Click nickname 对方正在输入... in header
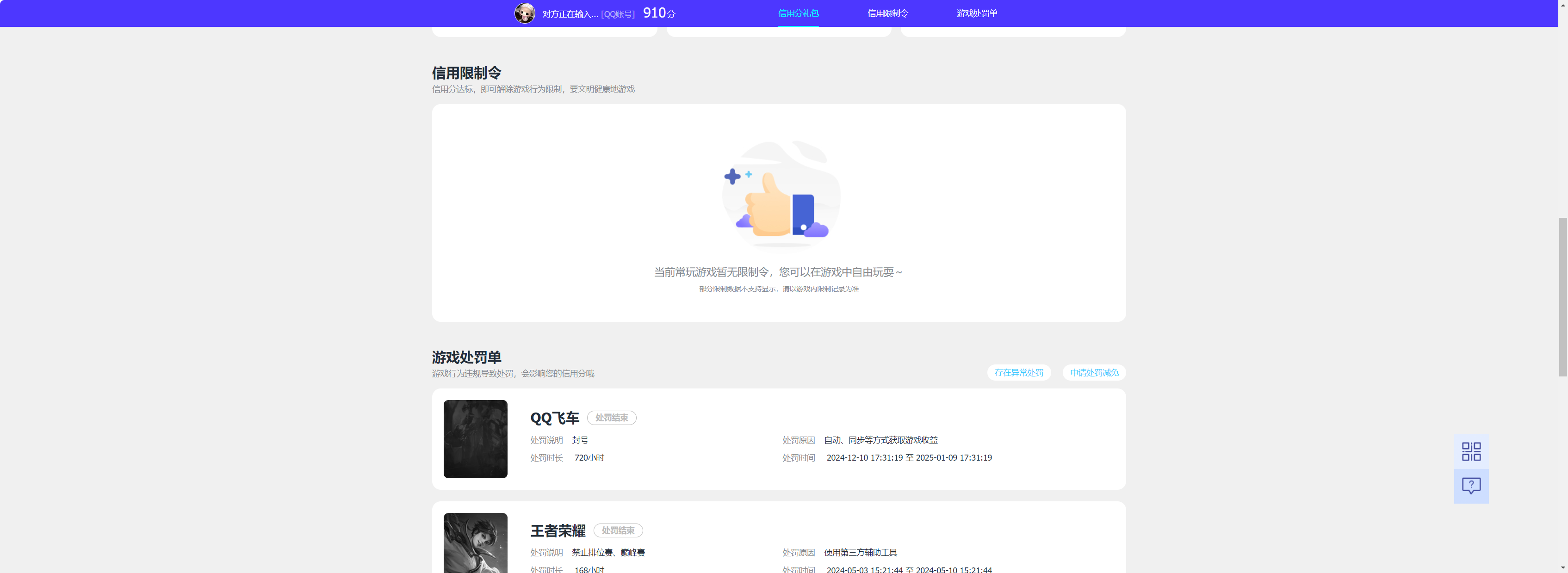The image size is (1568, 573). coord(570,14)
